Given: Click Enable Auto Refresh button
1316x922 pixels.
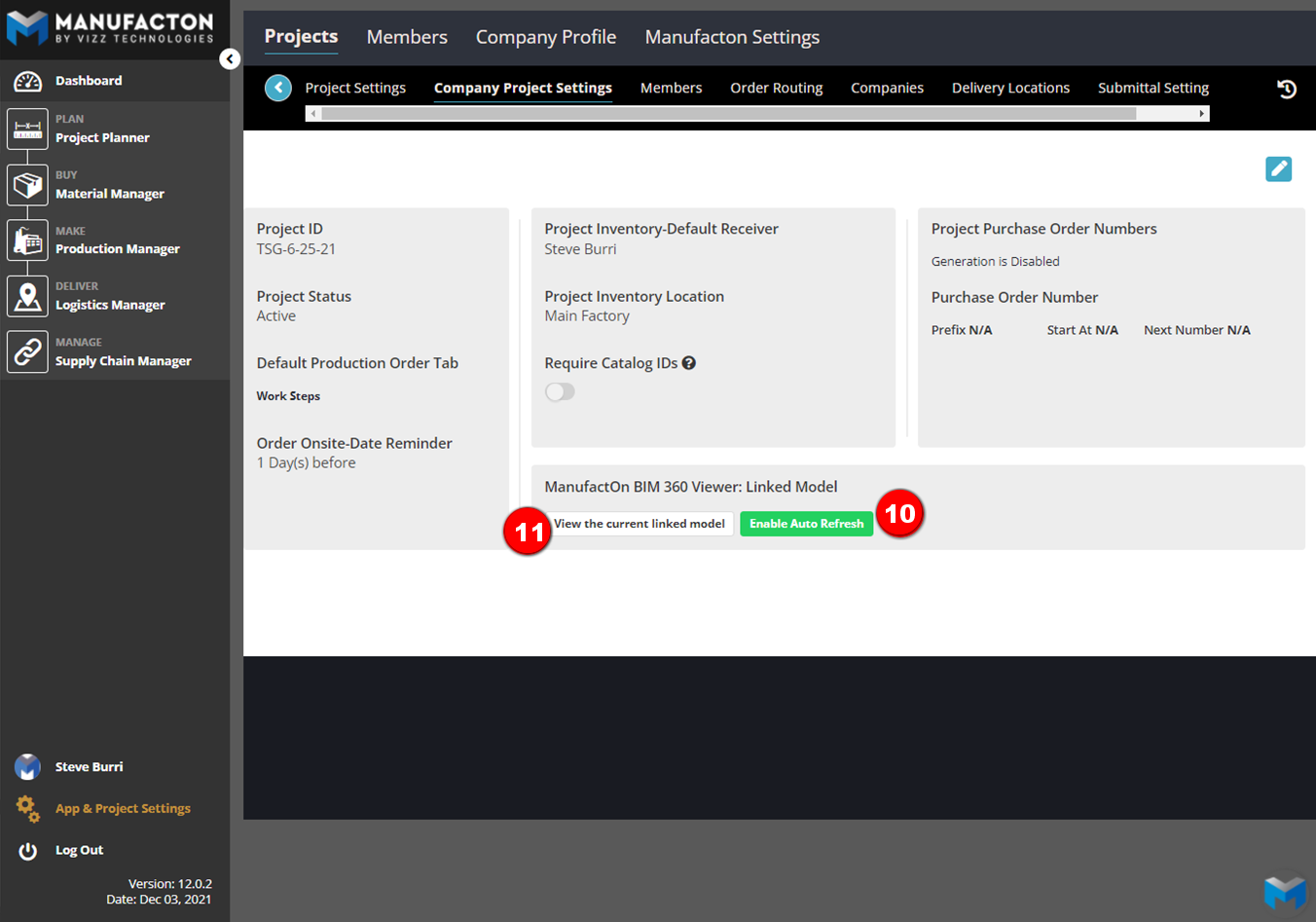Looking at the screenshot, I should click(806, 524).
